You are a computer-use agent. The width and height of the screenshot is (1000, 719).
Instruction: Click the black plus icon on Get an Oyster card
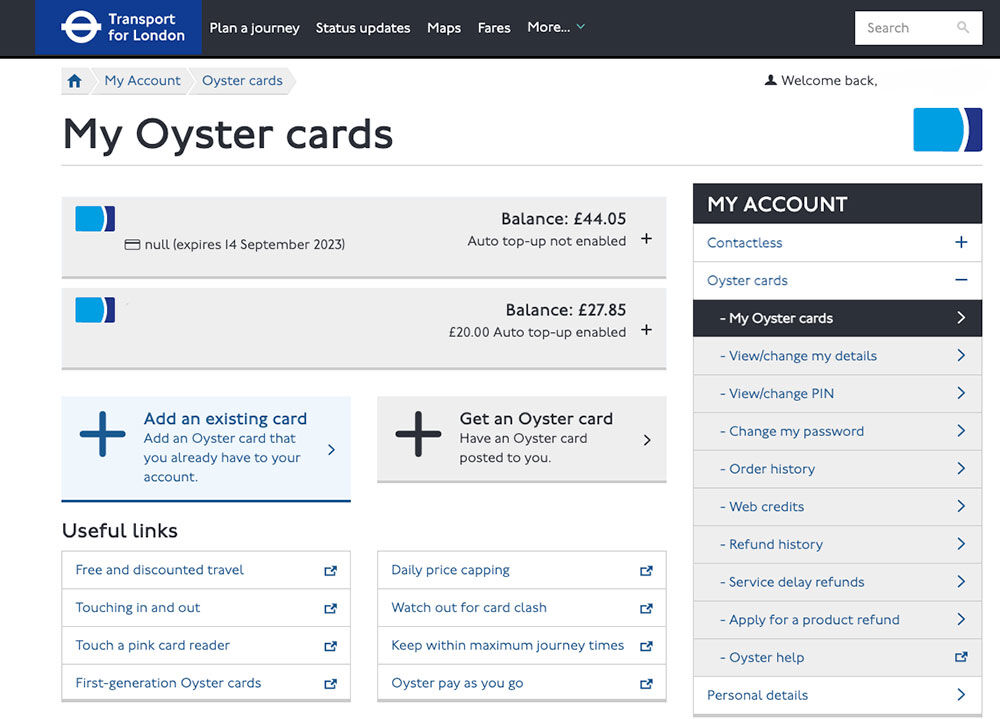pyautogui.click(x=418, y=434)
